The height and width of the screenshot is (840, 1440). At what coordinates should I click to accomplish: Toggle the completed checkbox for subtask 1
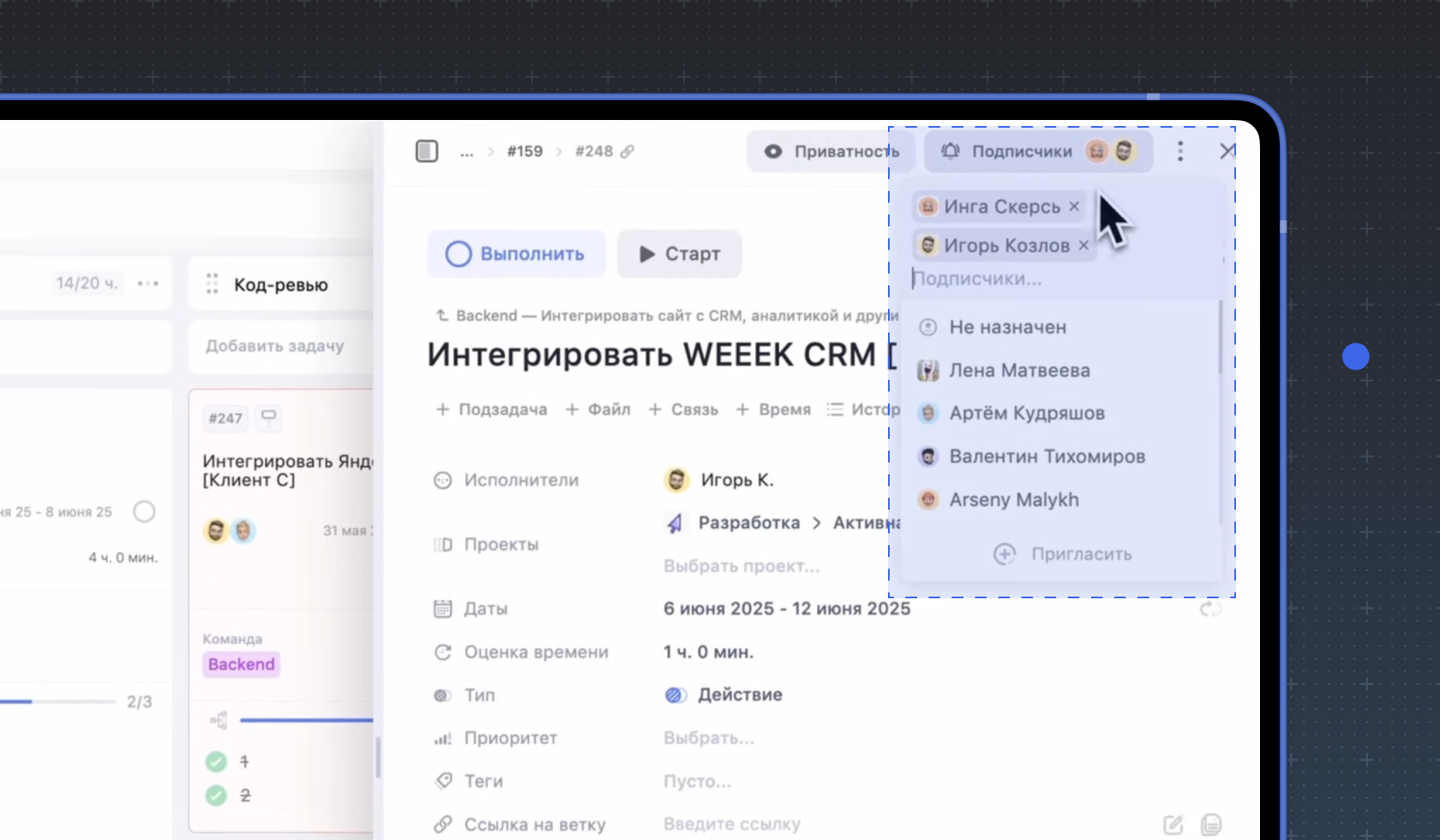pyautogui.click(x=216, y=761)
